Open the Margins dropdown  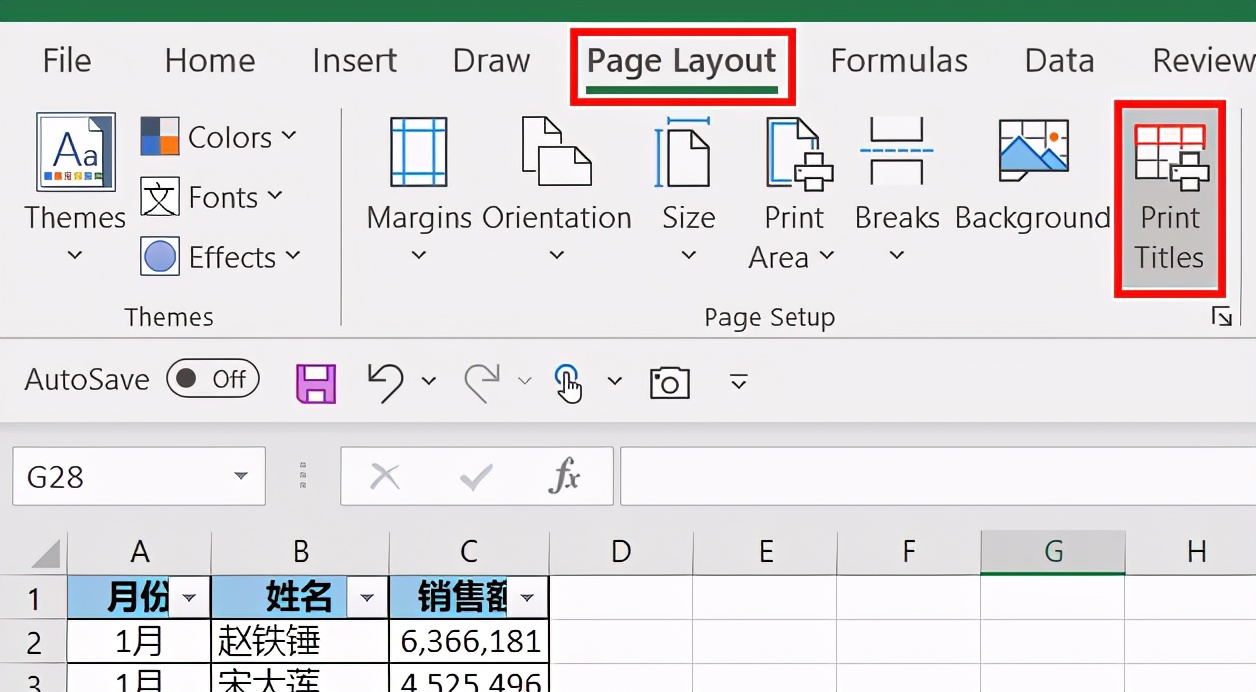click(x=419, y=190)
